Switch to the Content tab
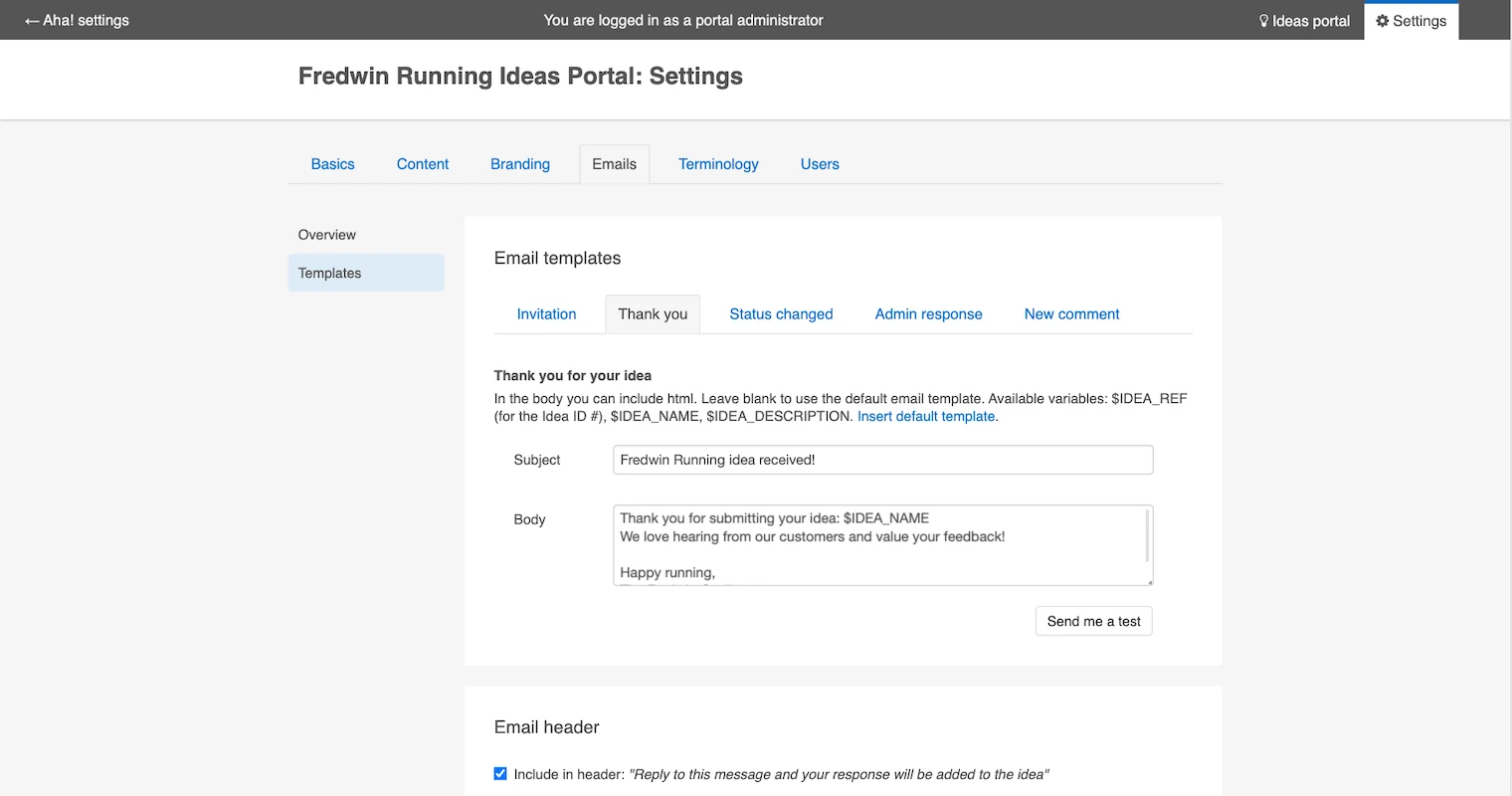1512x796 pixels. click(x=423, y=164)
